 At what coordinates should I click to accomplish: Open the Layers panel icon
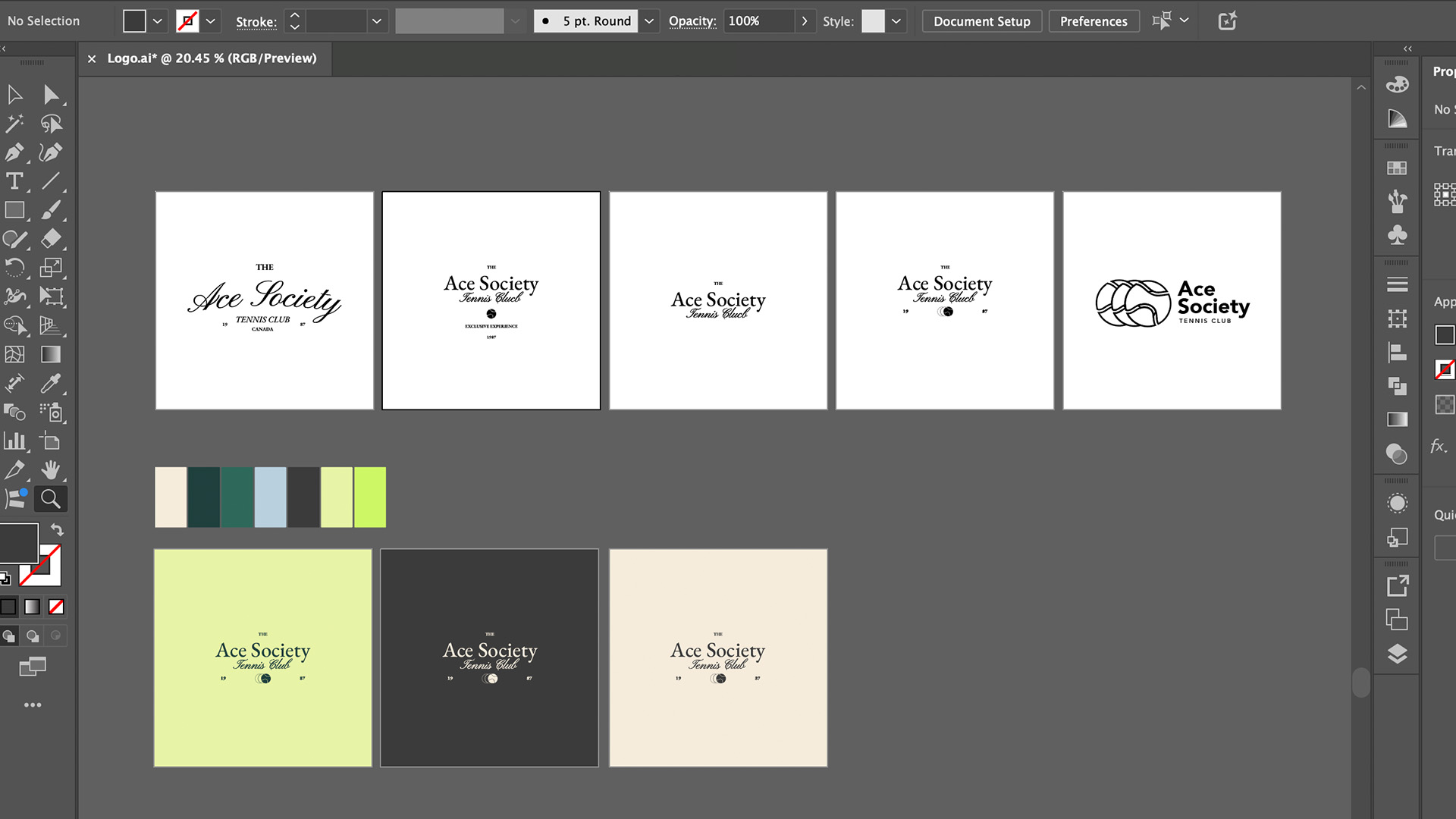pos(1397,654)
